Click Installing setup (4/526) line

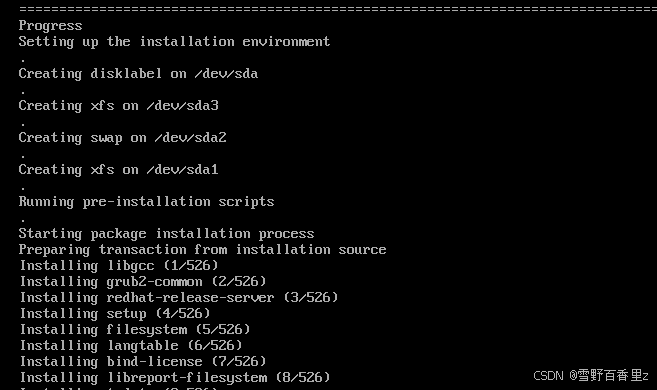[x=115, y=313]
